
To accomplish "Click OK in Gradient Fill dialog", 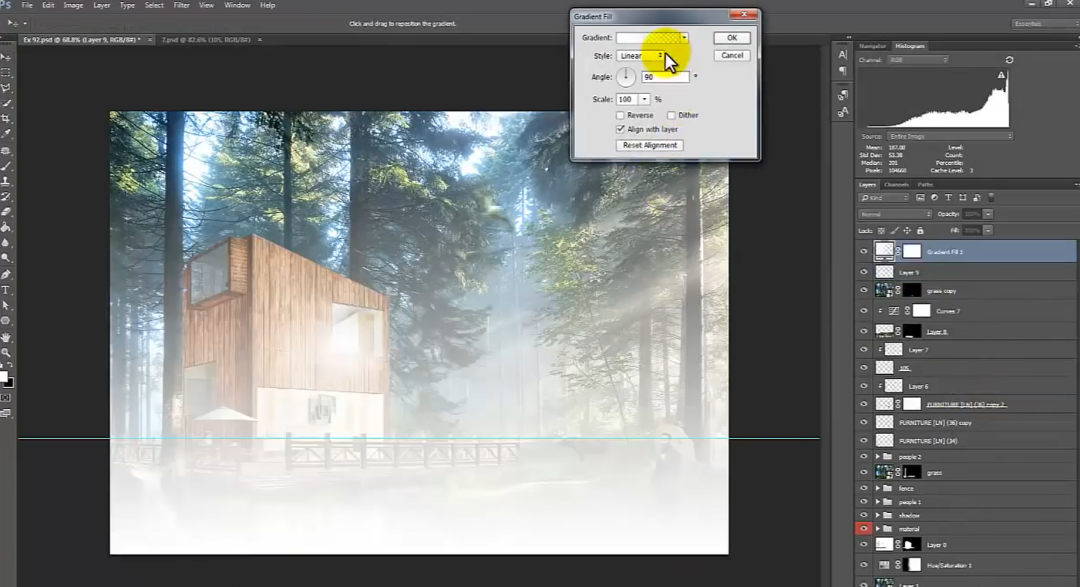I will 732,38.
